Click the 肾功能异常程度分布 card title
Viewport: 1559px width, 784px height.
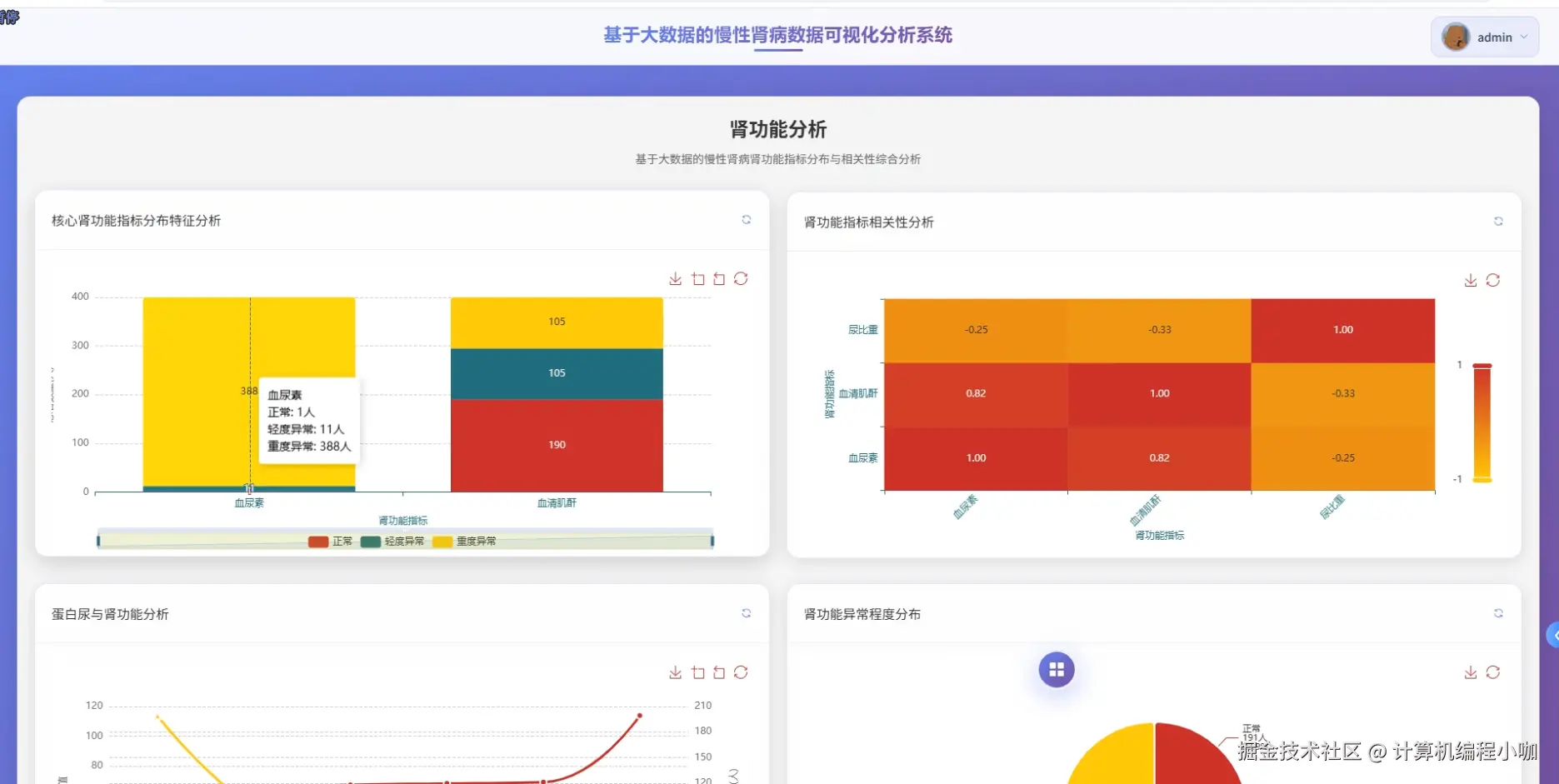point(862,614)
